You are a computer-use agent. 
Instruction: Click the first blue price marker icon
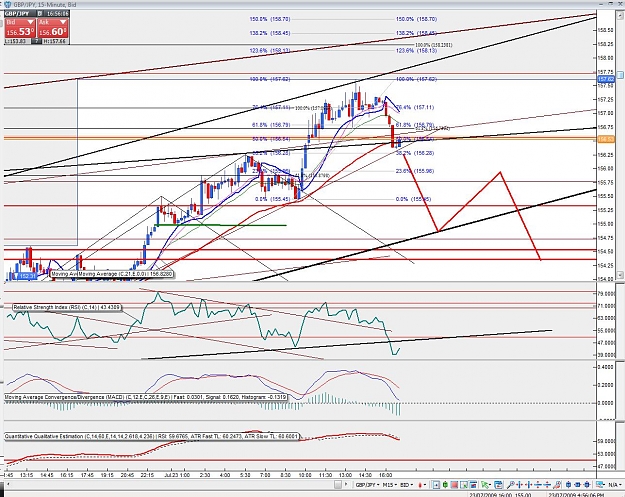pyautogui.click(x=568, y=485)
